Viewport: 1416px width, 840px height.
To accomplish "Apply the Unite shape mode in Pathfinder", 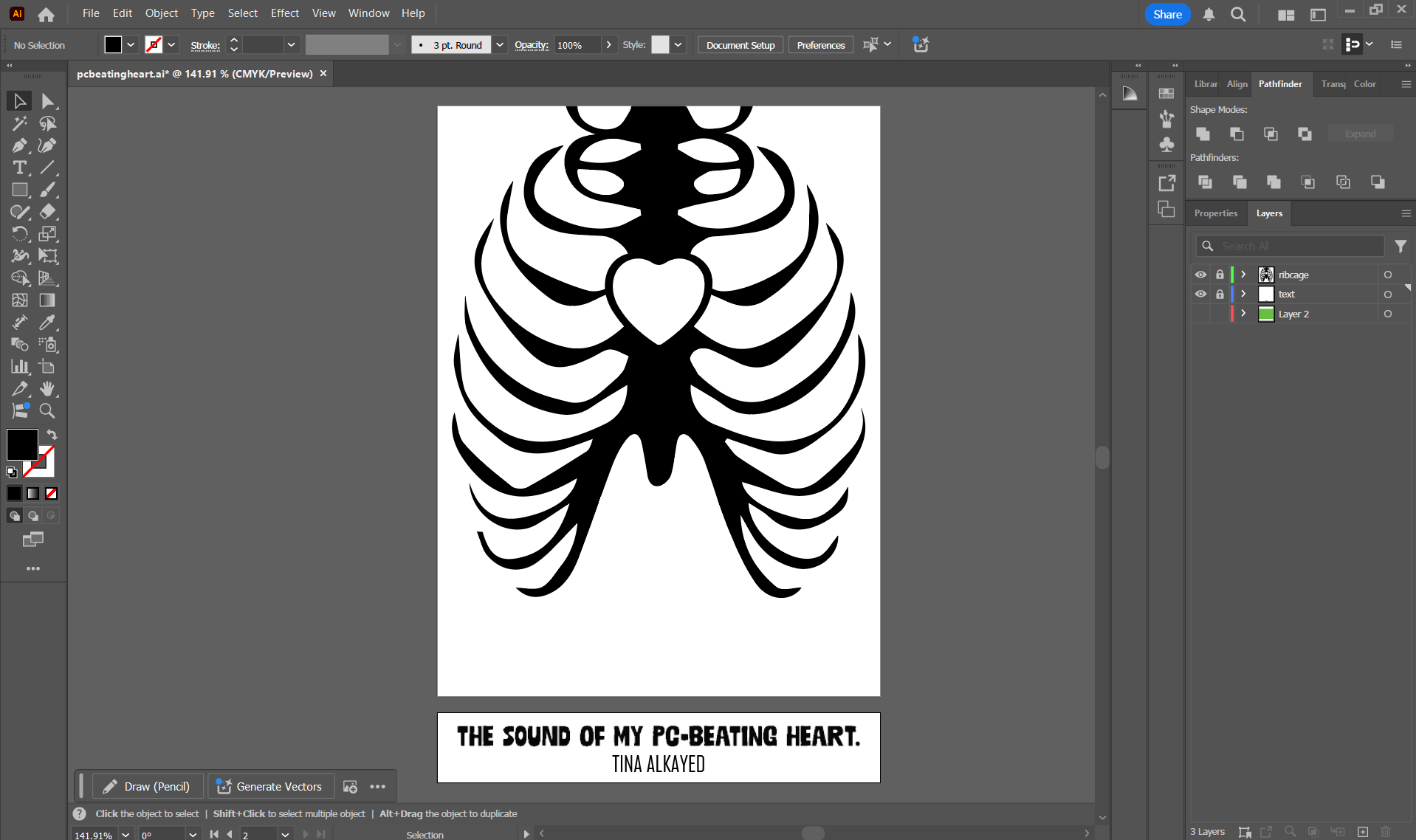I will point(1203,134).
